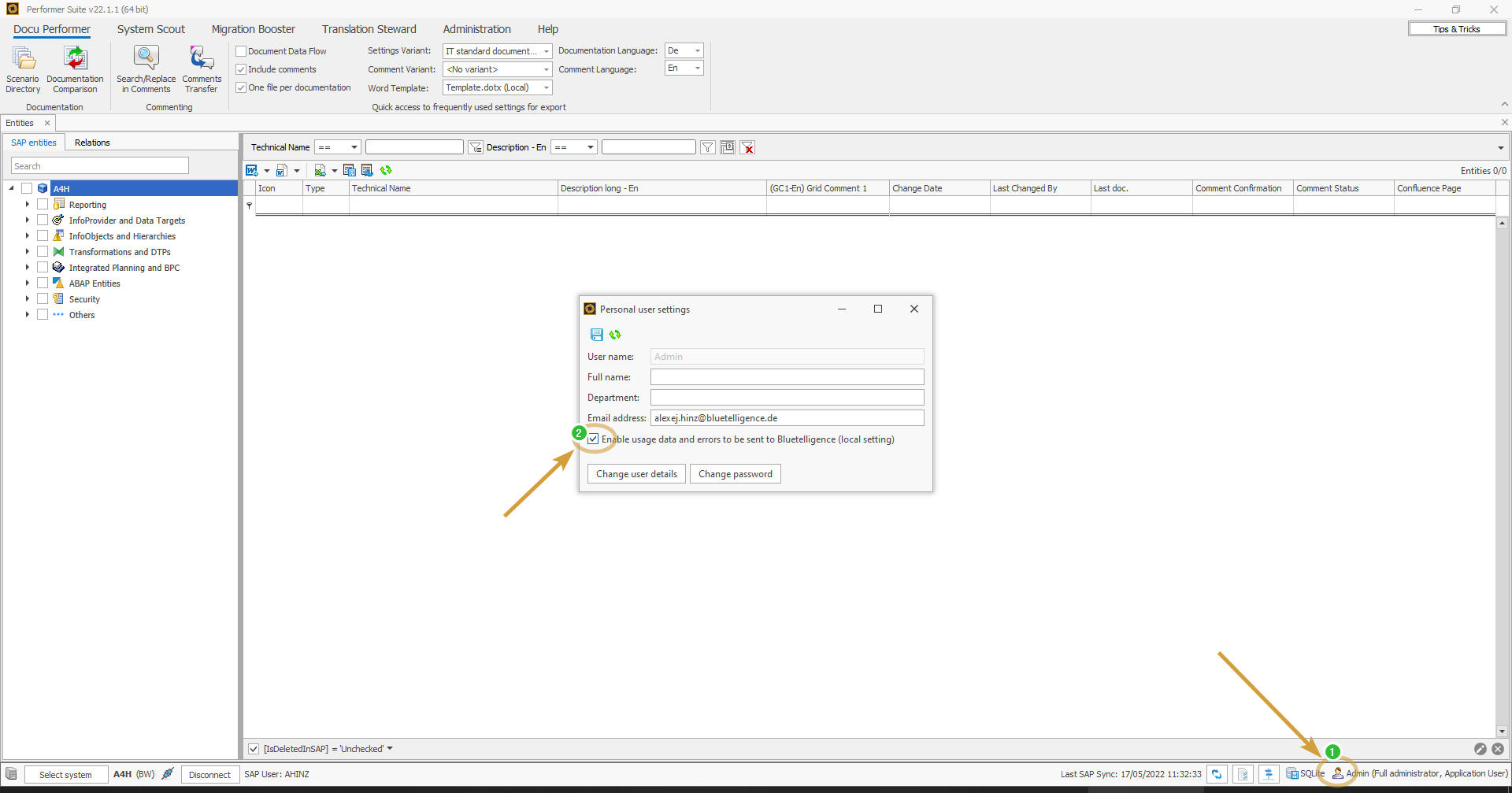Screen dimensions: 1512x793
Task: Enable the Document Data Flow checkbox
Action: (242, 51)
